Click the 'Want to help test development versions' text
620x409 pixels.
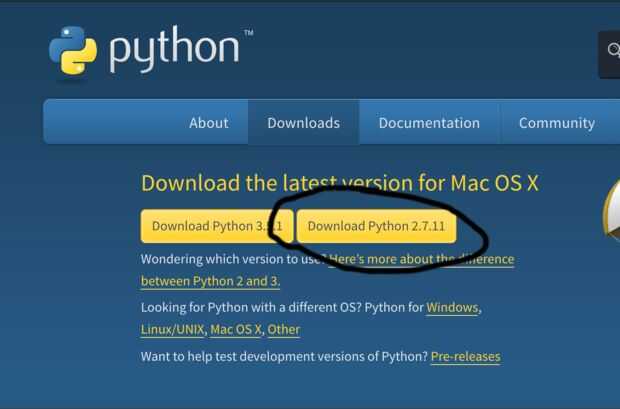click(x=284, y=356)
